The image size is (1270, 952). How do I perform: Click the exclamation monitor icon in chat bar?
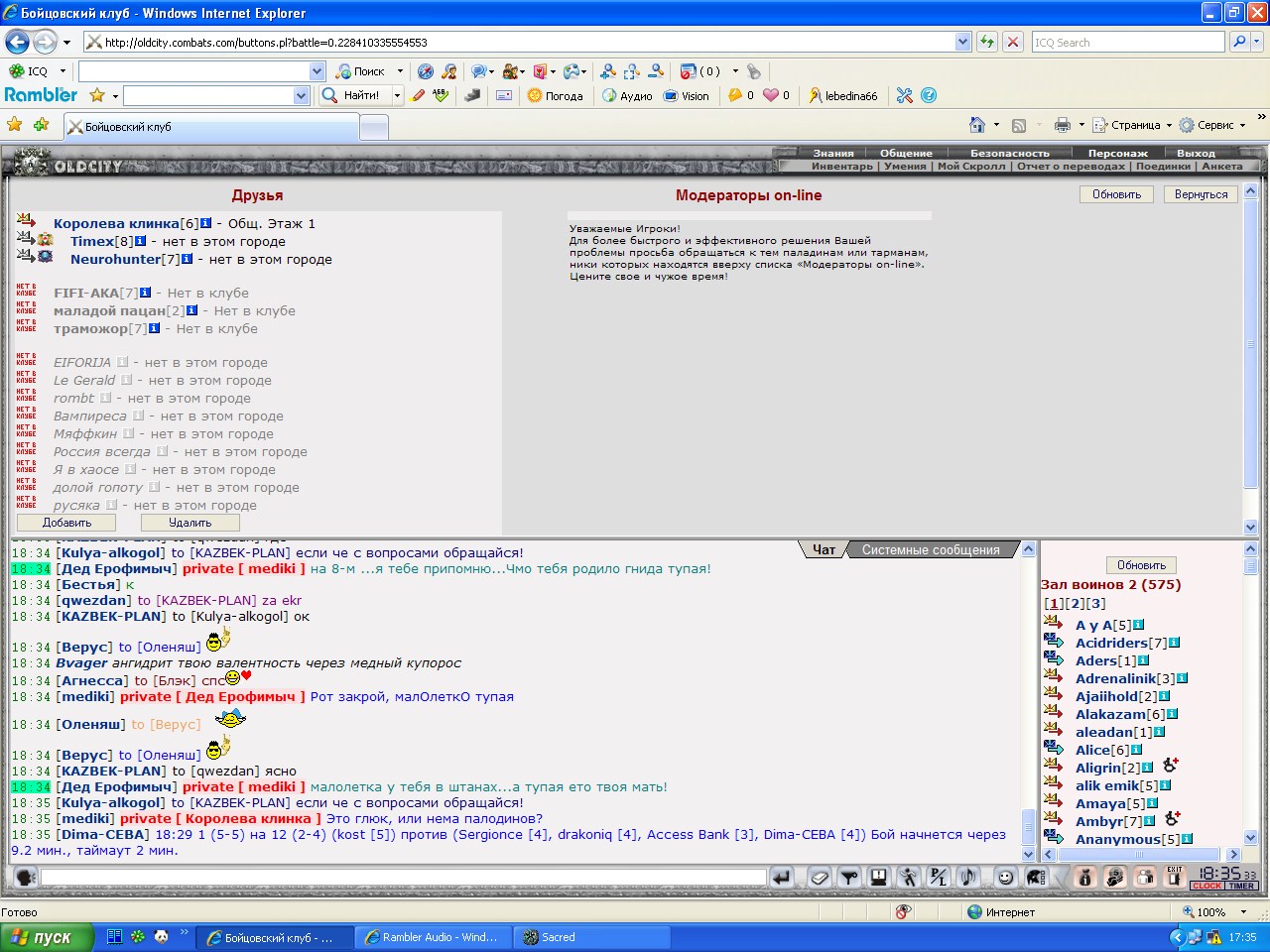click(879, 878)
